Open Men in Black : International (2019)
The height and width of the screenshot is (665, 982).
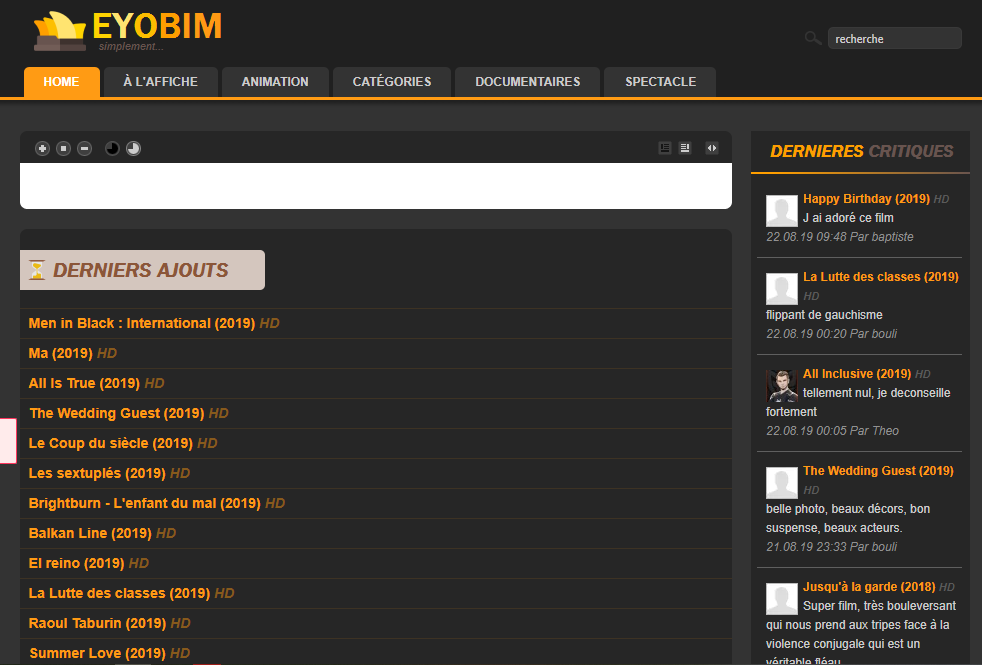point(142,323)
